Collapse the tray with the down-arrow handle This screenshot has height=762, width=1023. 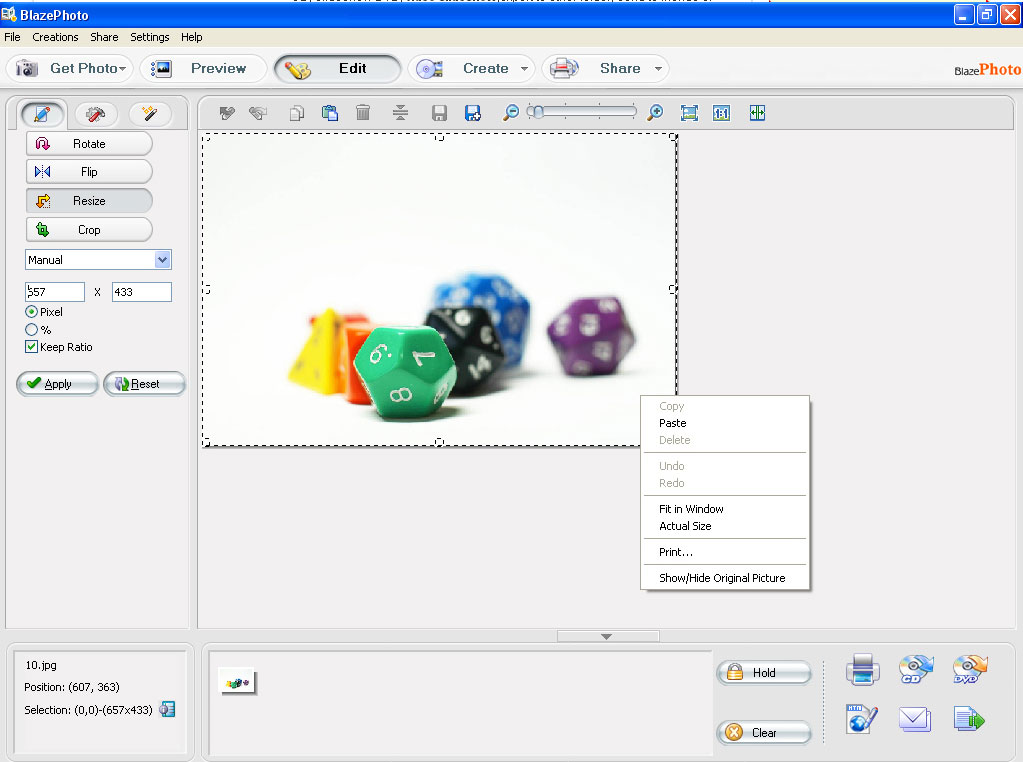pos(607,636)
